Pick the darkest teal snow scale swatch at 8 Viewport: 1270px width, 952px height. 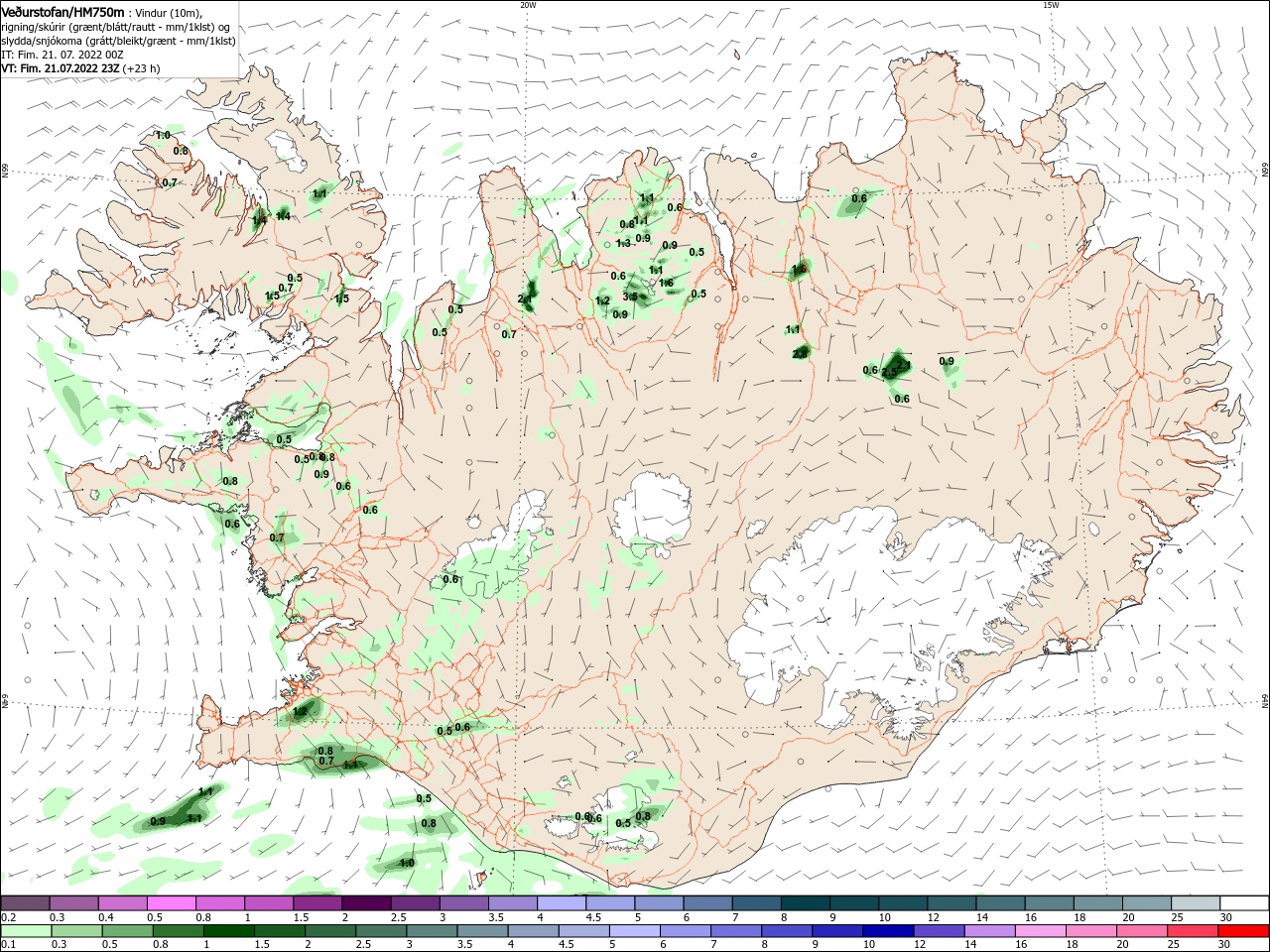tap(804, 903)
